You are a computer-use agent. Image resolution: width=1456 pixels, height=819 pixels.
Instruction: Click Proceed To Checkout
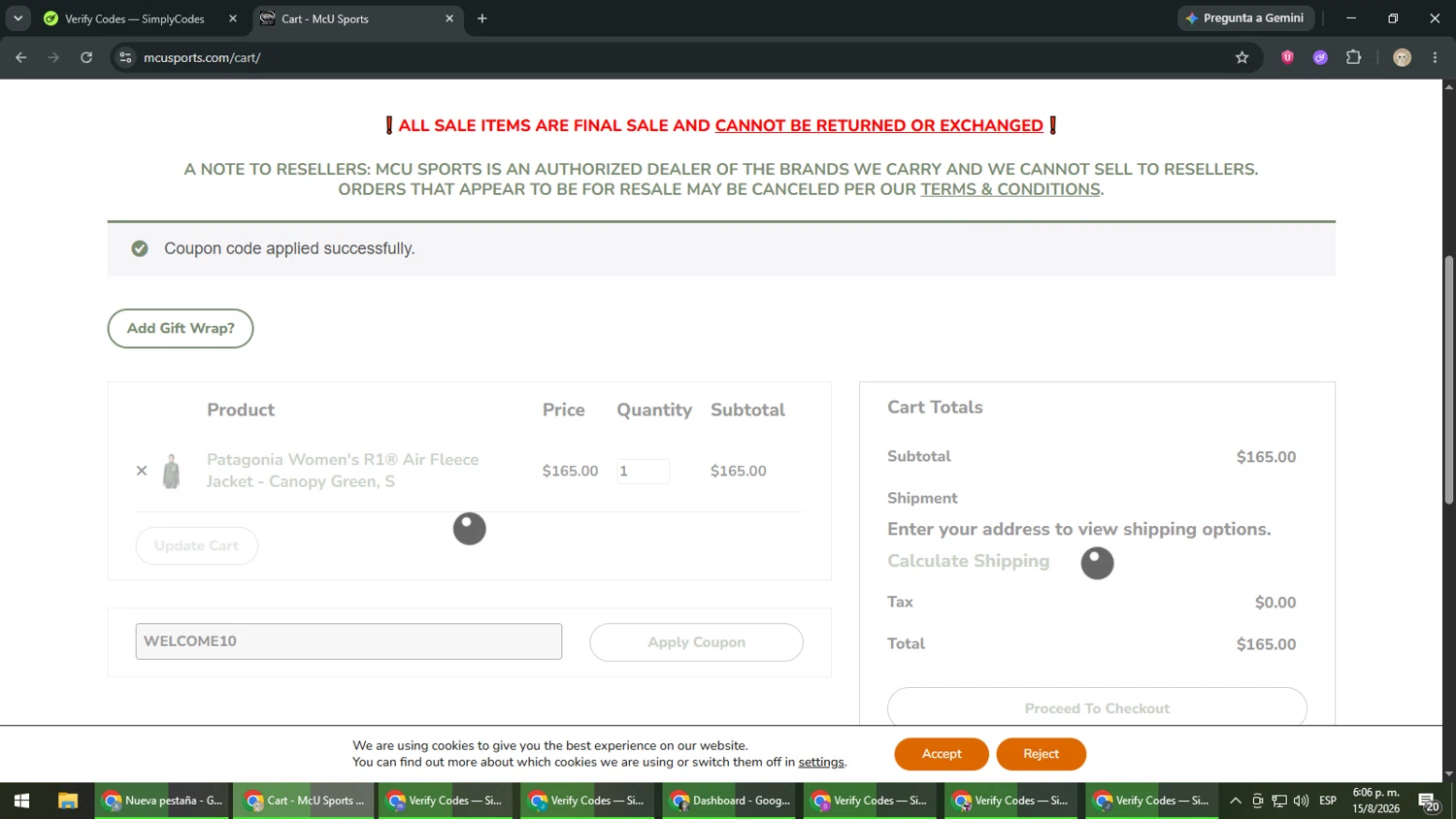coord(1097,707)
